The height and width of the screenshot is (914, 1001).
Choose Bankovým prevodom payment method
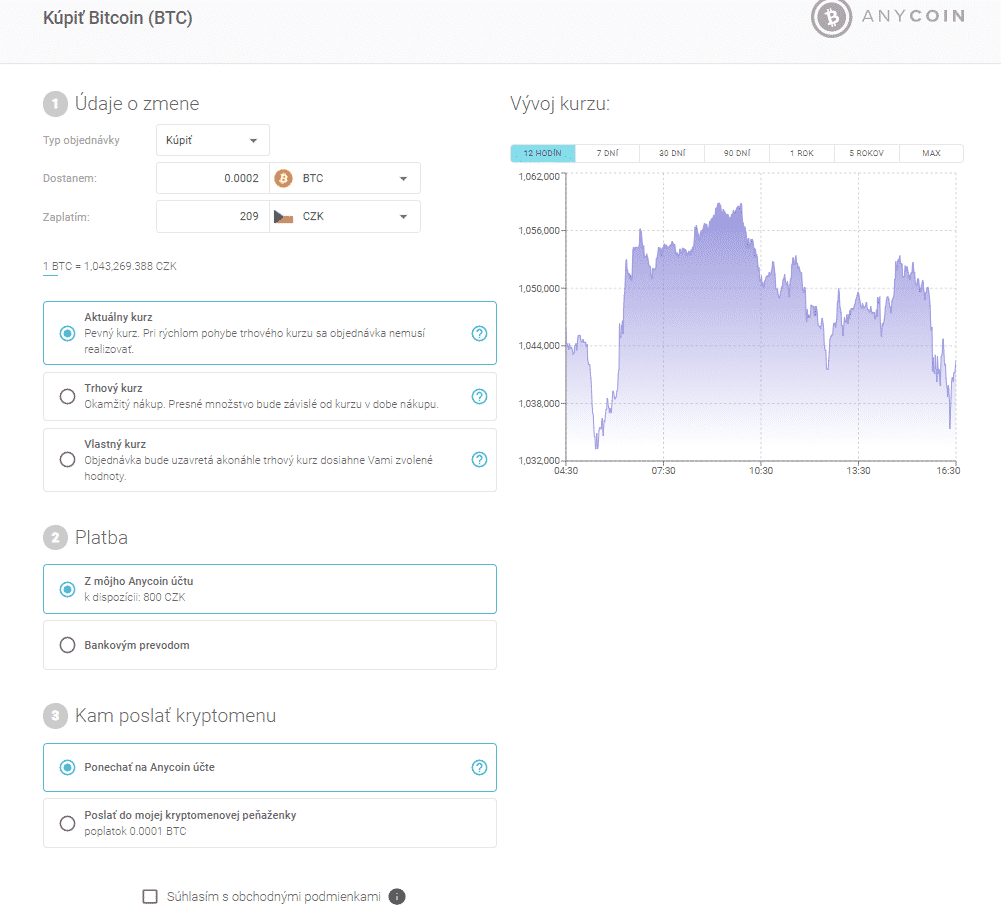(68, 645)
